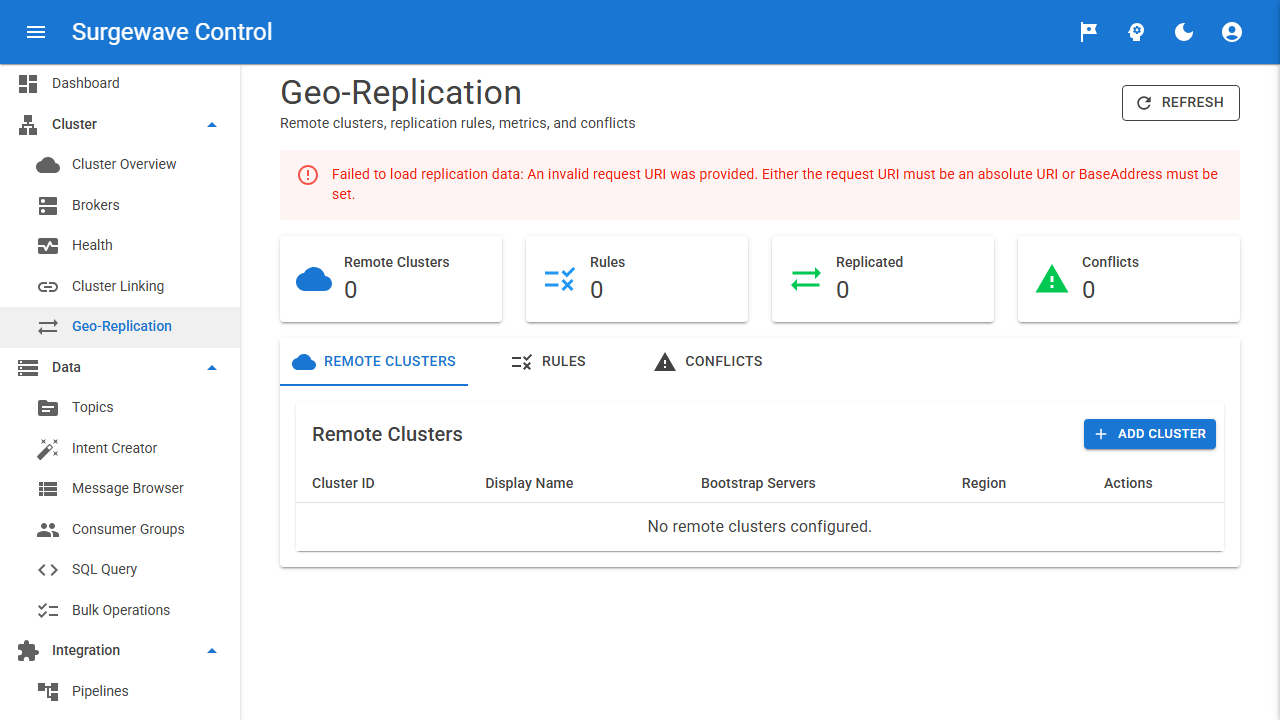Click the Add Cluster button
The image size is (1280, 720).
[1150, 434]
